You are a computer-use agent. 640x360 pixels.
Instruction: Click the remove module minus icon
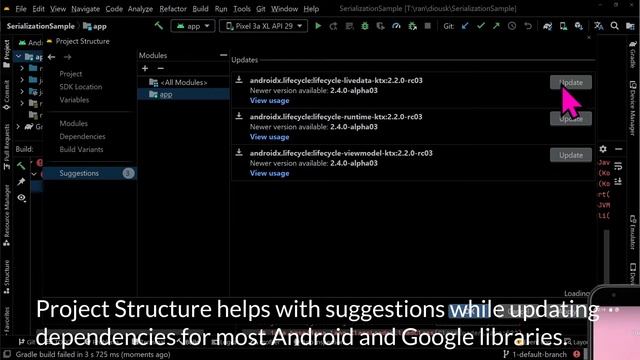point(161,69)
